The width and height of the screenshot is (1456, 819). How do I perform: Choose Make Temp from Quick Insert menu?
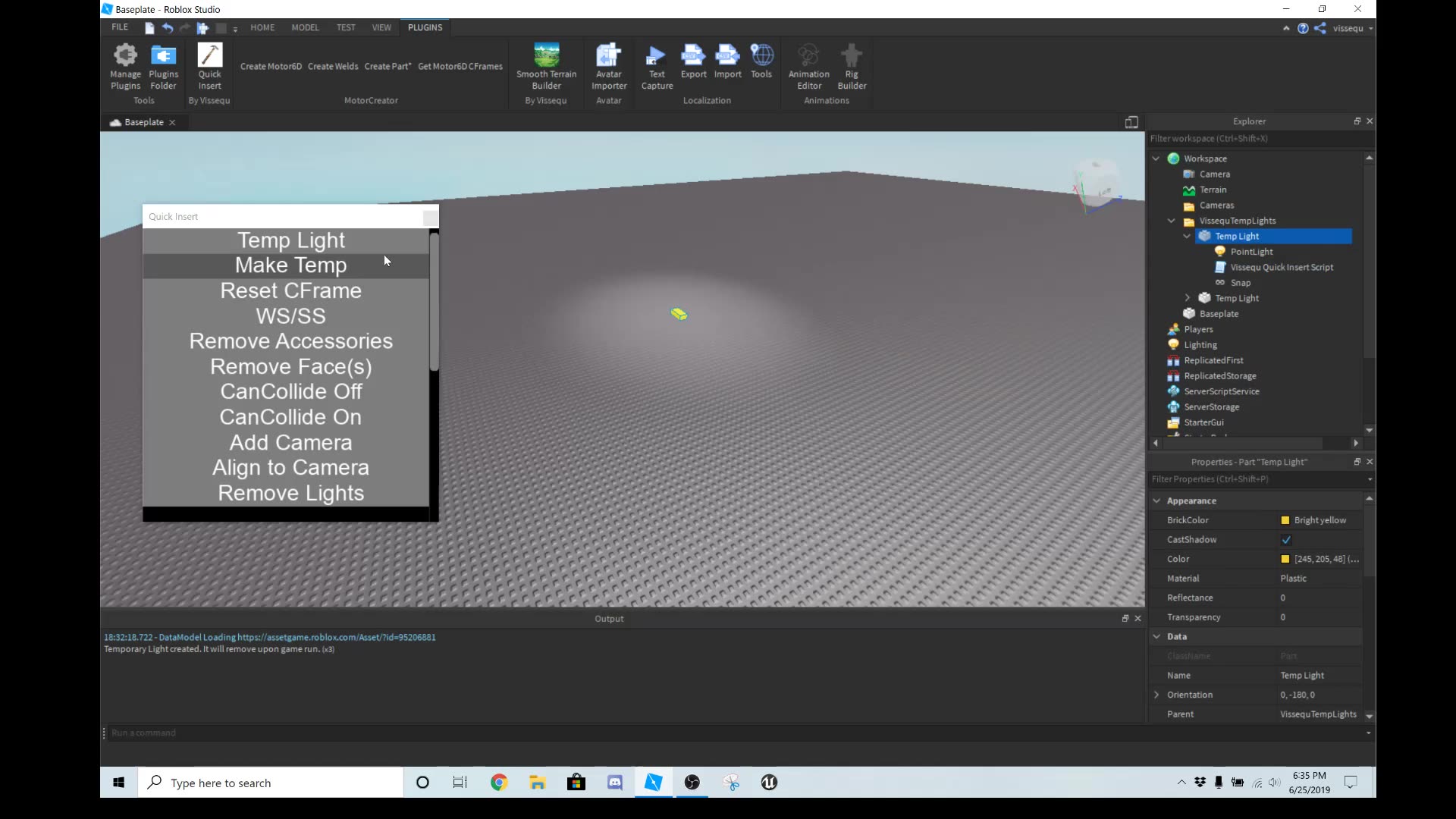click(x=290, y=265)
